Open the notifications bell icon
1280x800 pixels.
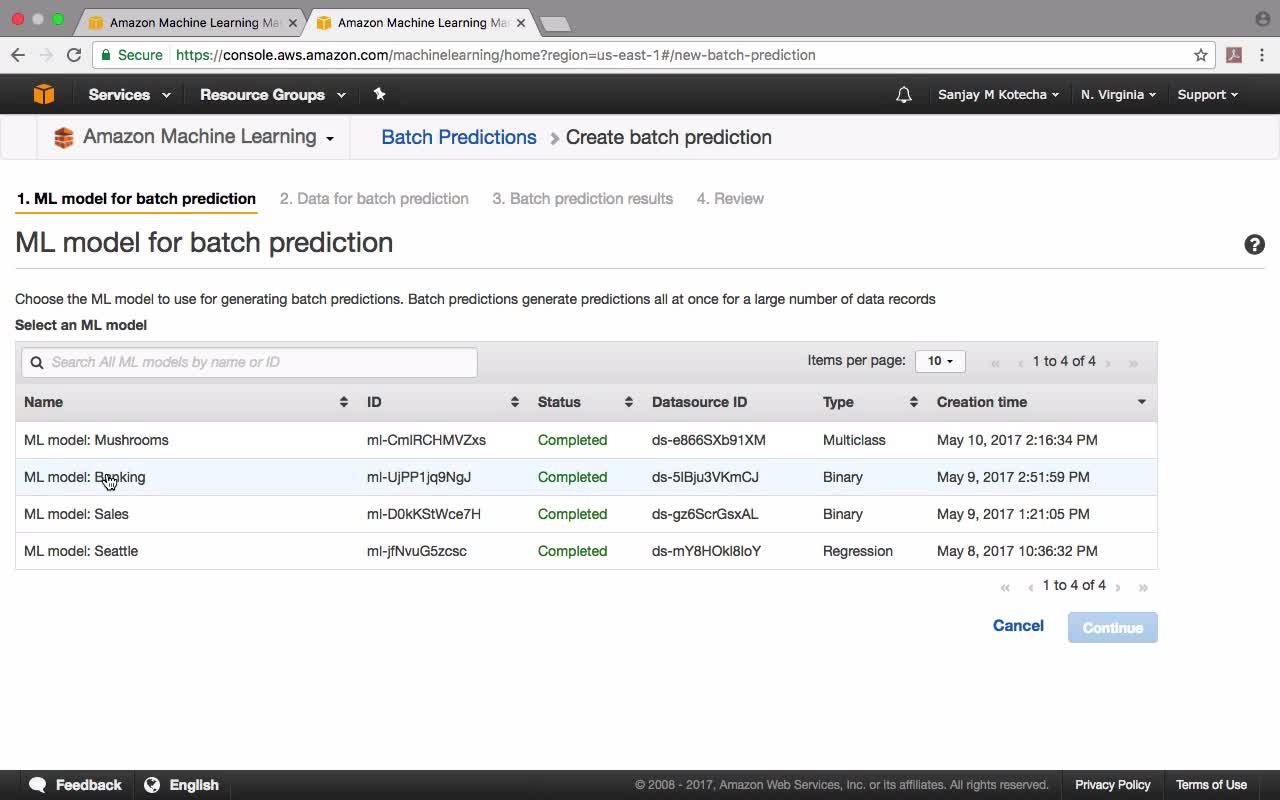pos(904,95)
